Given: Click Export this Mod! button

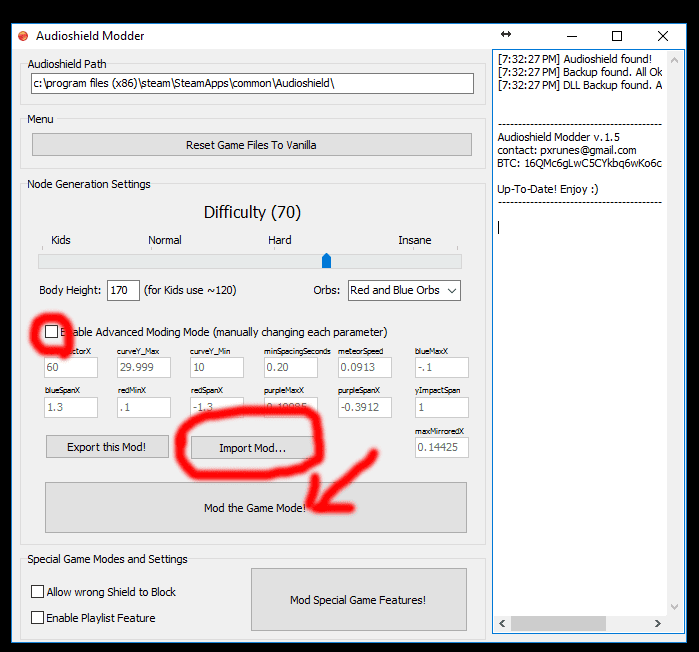Looking at the screenshot, I should coord(107,447).
